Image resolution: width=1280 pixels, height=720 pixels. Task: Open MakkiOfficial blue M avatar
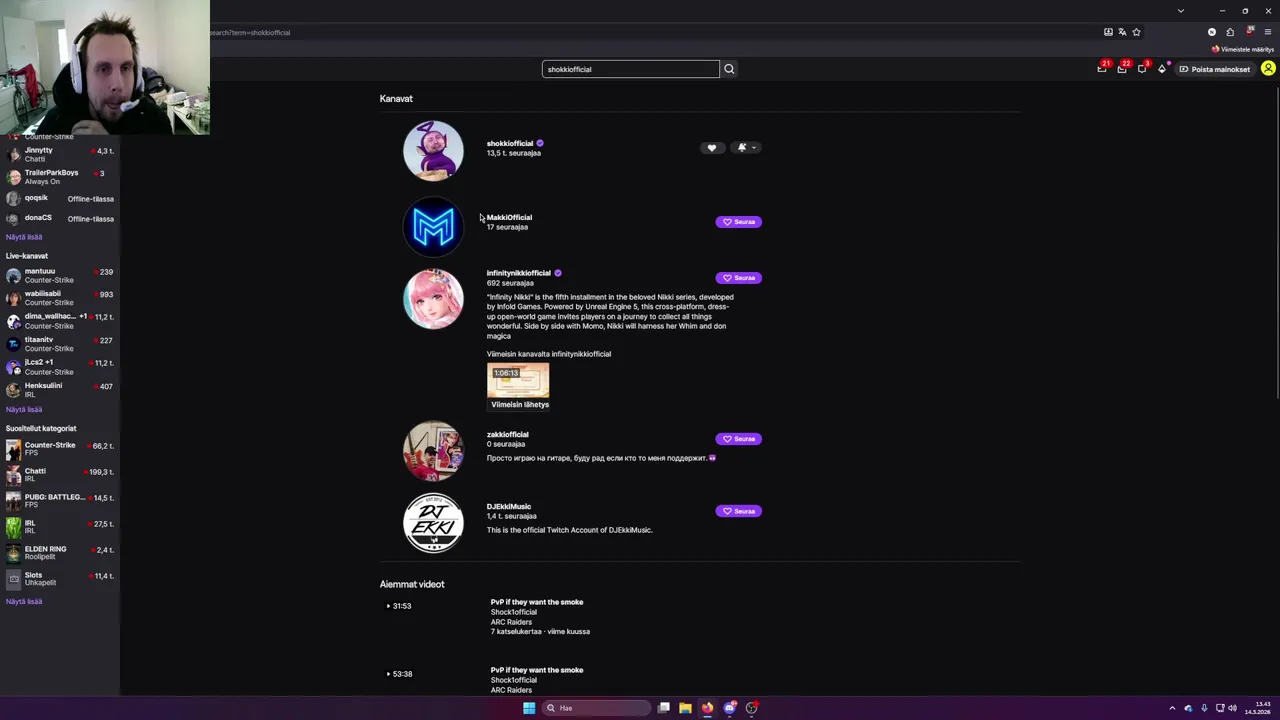point(433,227)
